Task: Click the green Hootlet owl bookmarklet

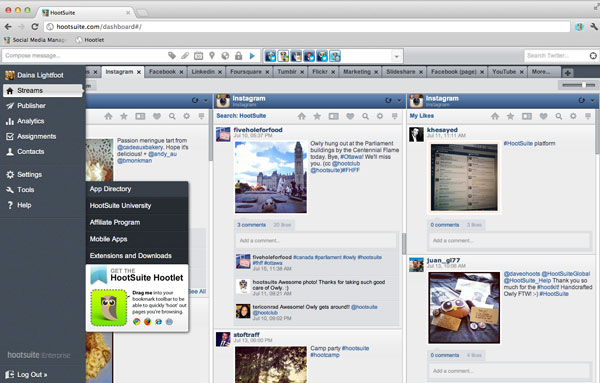Action: pyautogui.click(x=109, y=308)
